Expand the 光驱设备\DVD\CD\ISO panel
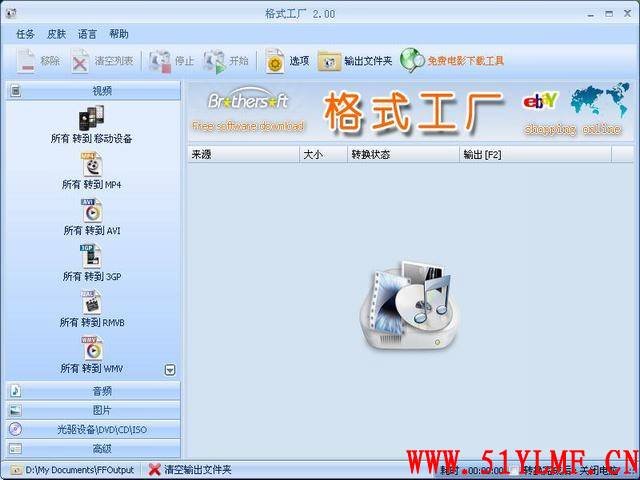This screenshot has height=480, width=640. 93,429
